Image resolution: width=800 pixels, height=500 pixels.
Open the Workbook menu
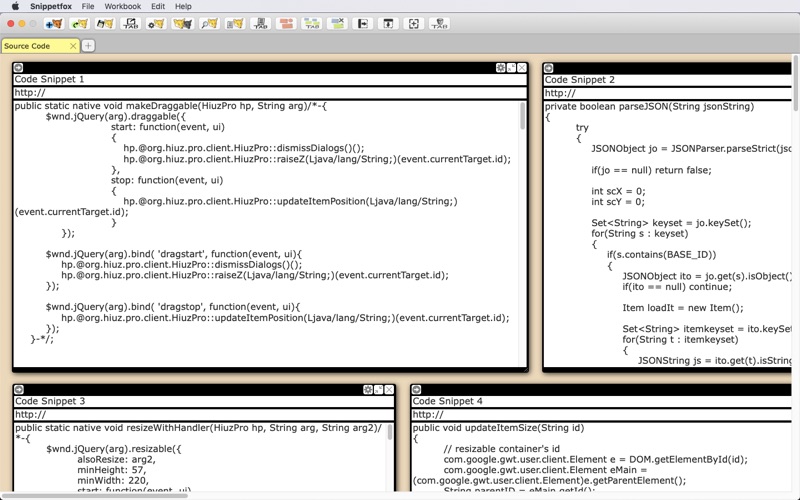tap(122, 6)
